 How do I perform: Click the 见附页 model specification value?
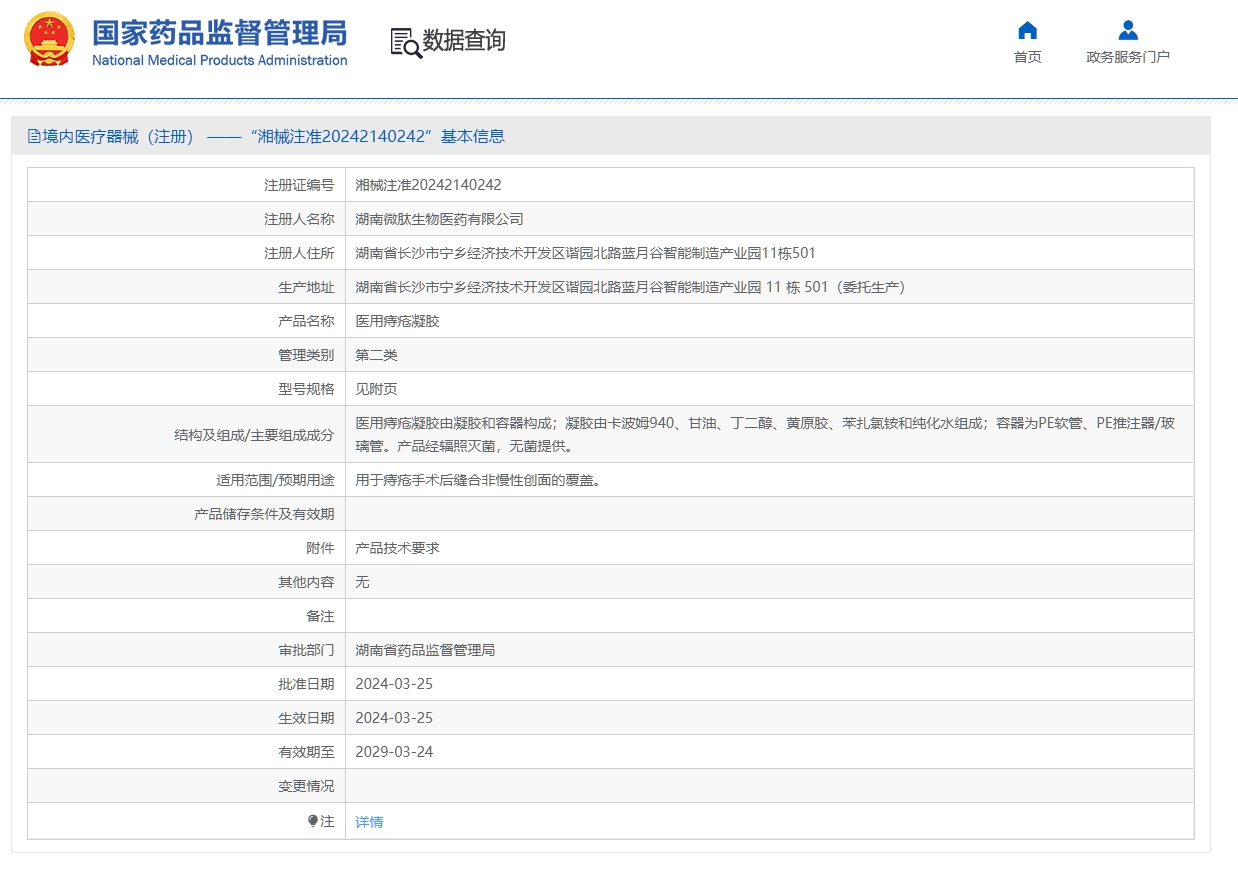[376, 389]
